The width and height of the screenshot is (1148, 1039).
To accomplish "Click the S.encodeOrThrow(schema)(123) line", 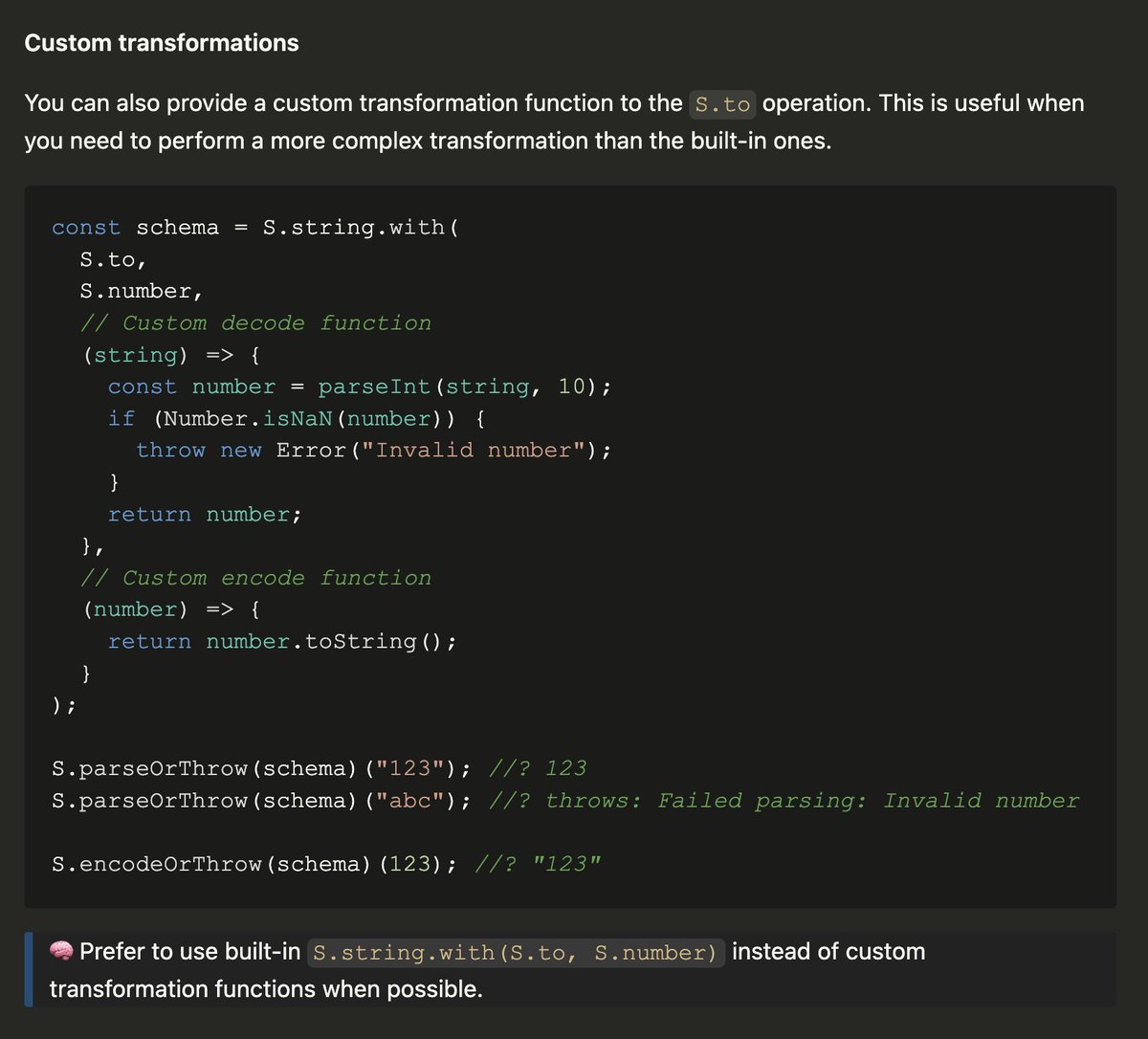I will pos(326,865).
